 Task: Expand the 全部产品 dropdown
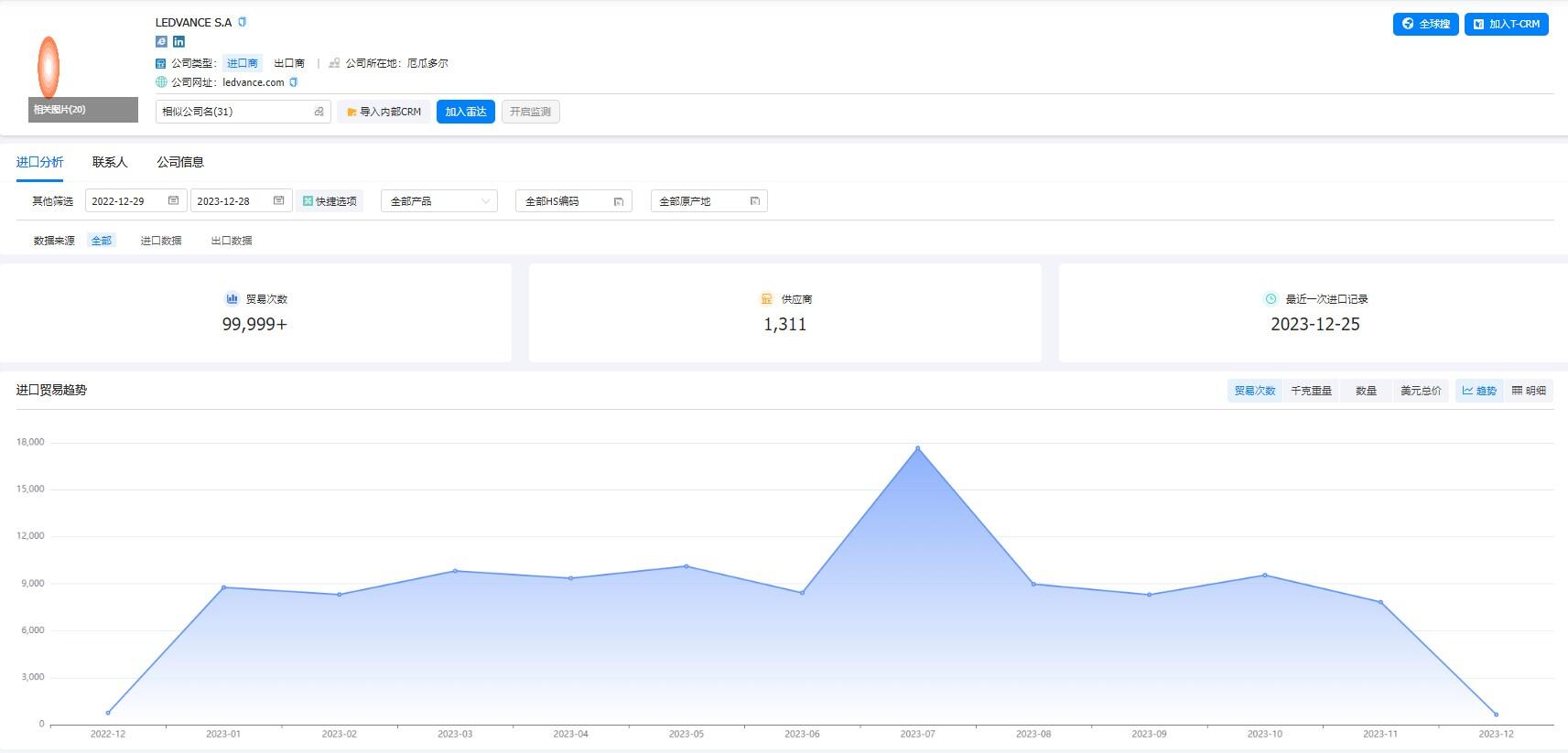(439, 201)
